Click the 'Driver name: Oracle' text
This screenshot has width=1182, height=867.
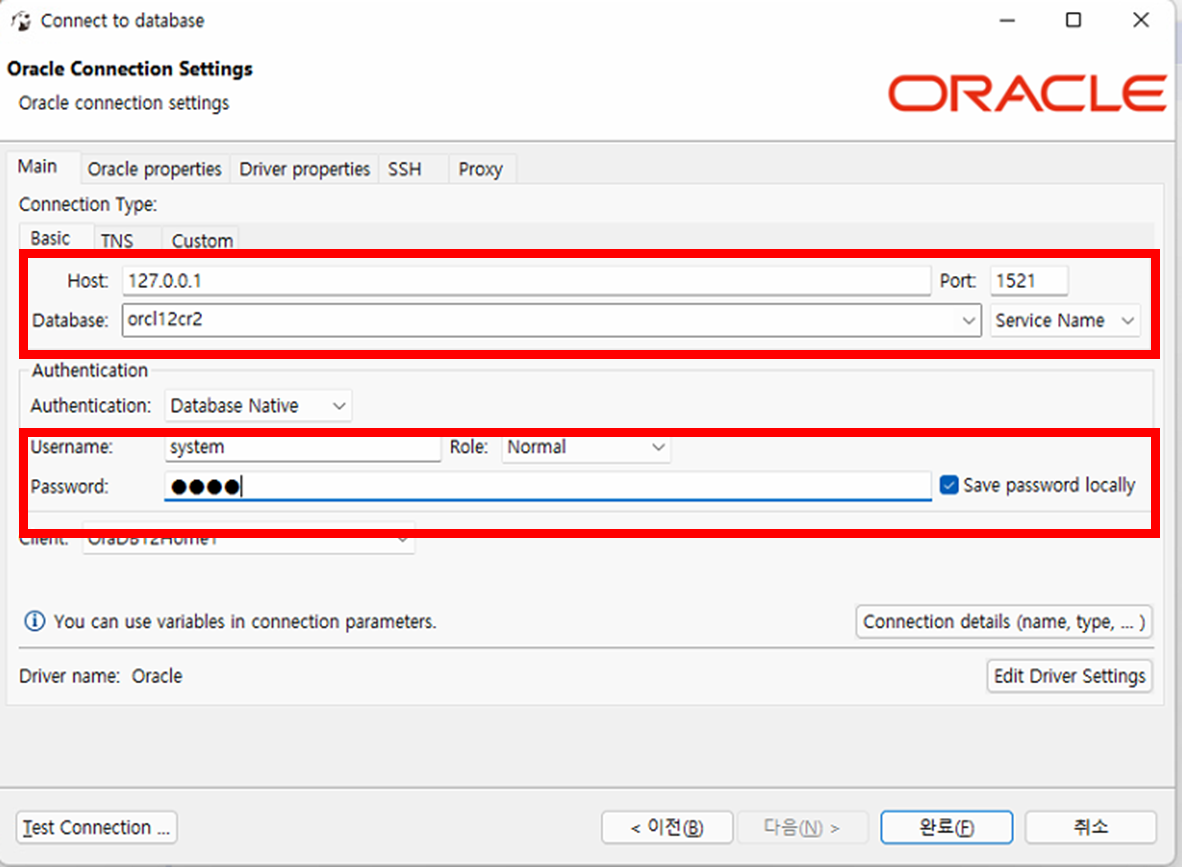click(x=101, y=676)
